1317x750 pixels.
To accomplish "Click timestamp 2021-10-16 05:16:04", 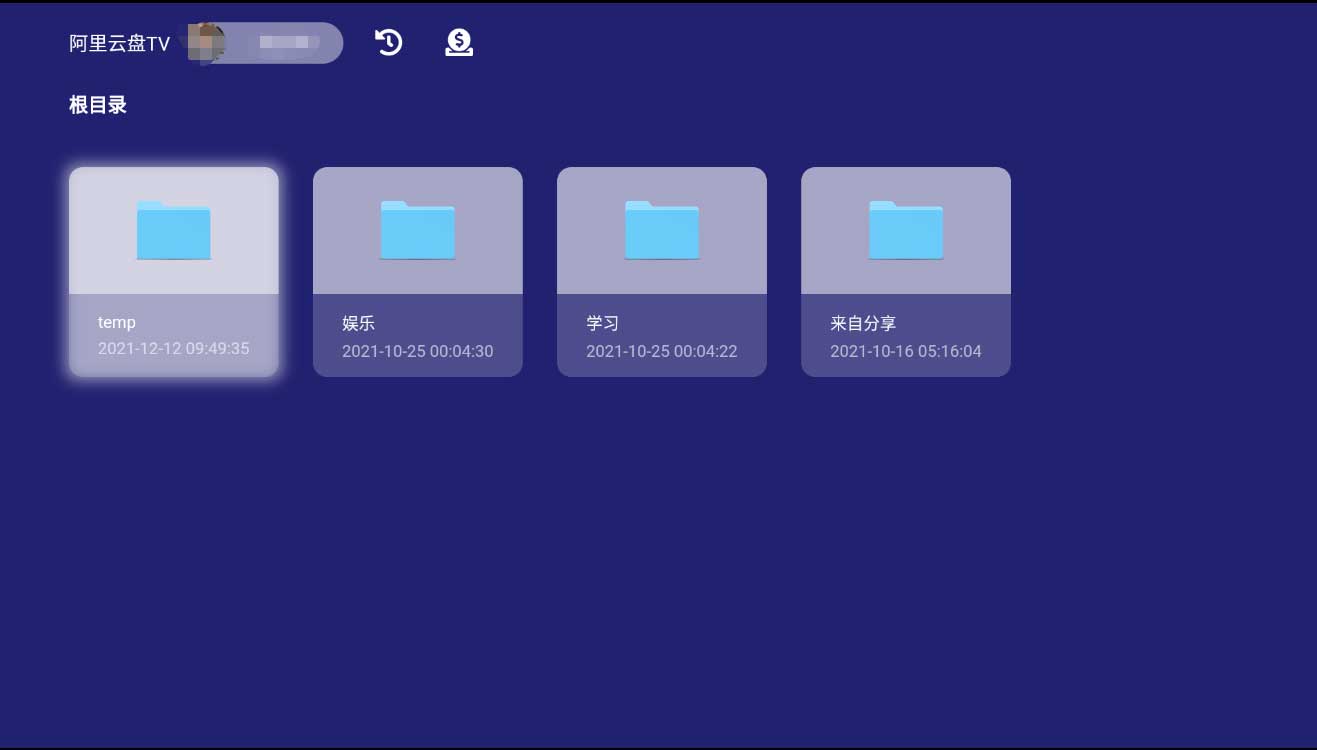I will [906, 351].
